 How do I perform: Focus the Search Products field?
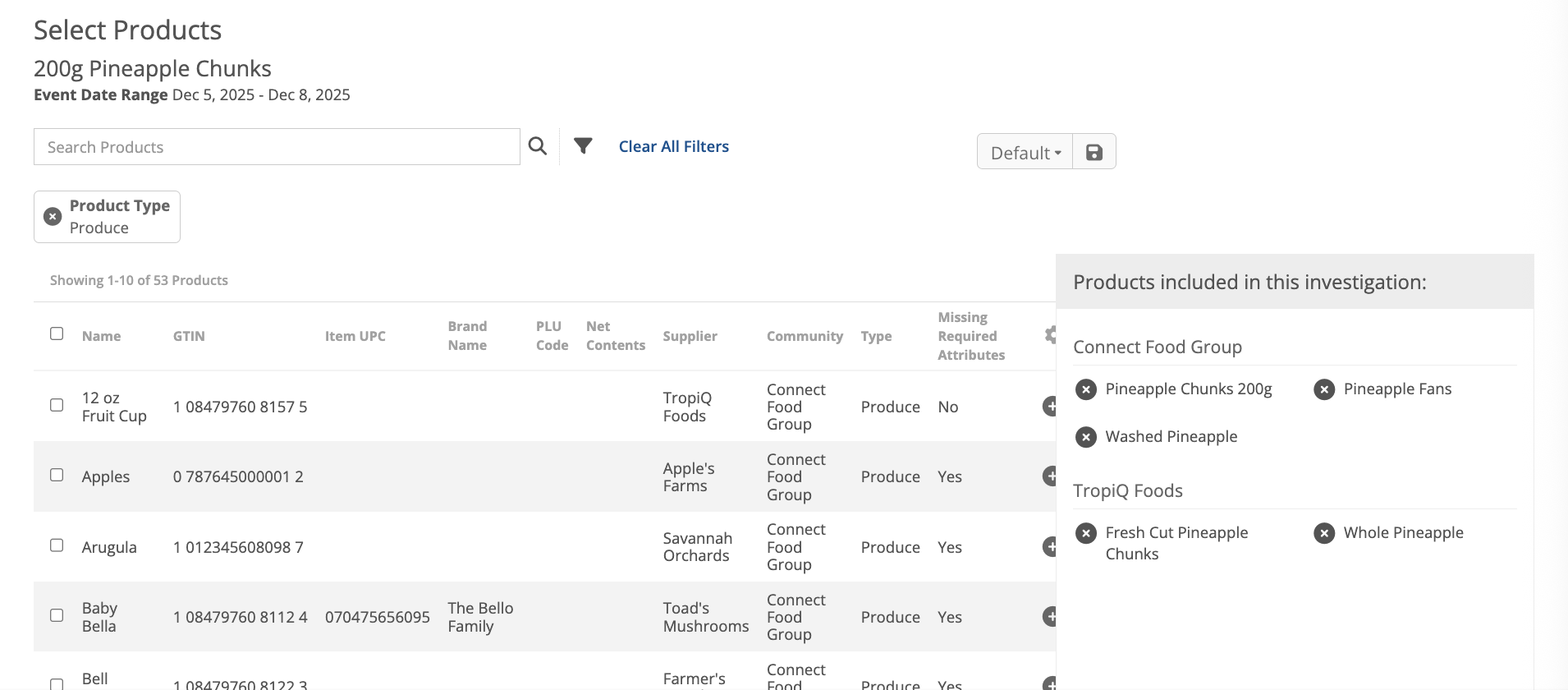pos(277,147)
